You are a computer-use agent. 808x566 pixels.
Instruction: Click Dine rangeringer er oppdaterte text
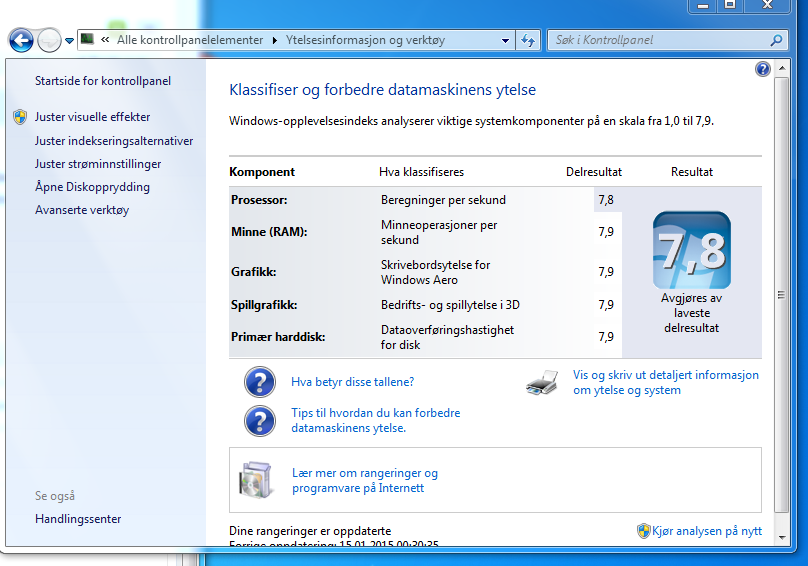tap(310, 531)
